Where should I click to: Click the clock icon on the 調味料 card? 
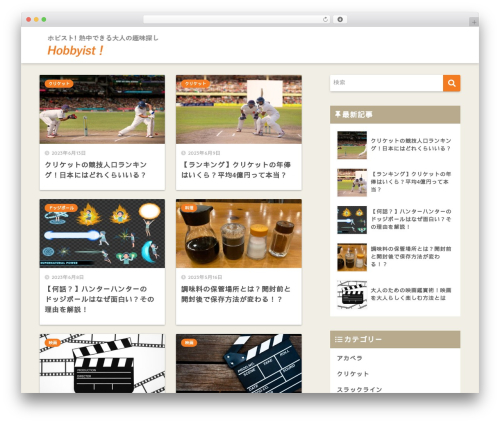(183, 277)
